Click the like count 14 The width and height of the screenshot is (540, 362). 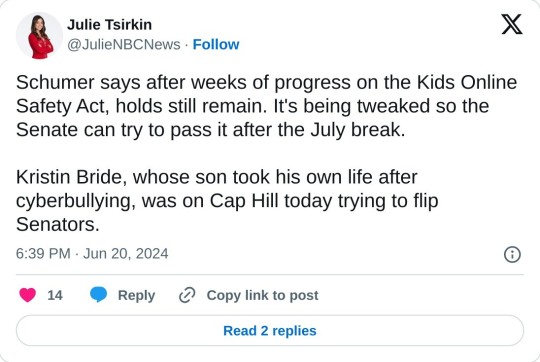[x=55, y=296]
